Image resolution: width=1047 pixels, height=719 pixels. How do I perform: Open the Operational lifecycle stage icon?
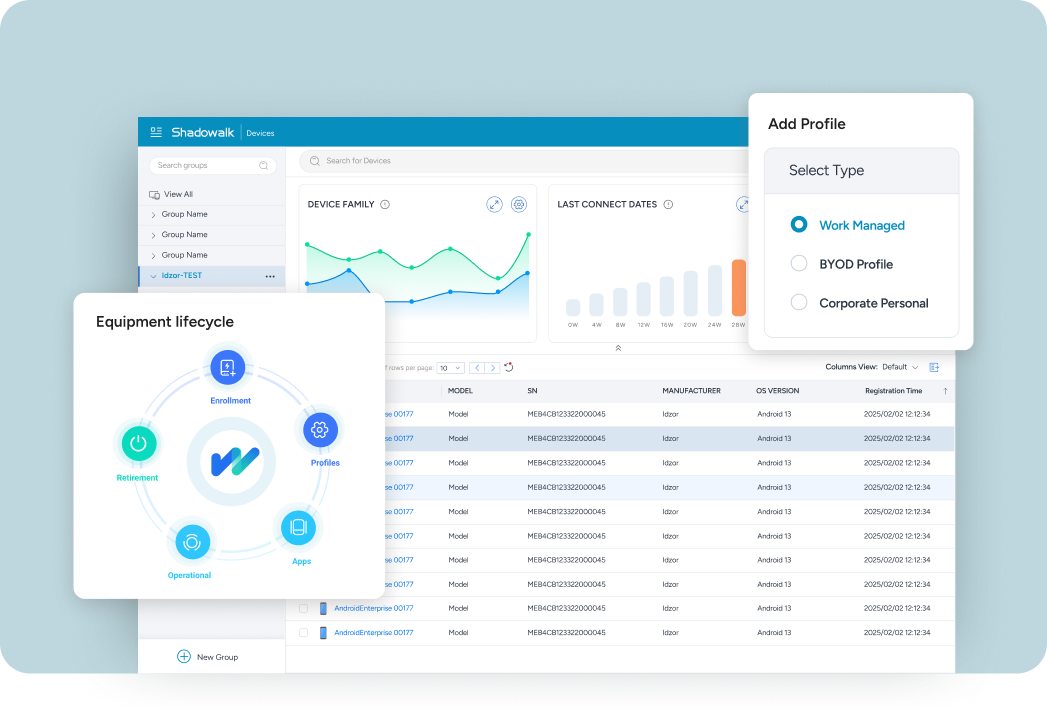click(x=191, y=542)
